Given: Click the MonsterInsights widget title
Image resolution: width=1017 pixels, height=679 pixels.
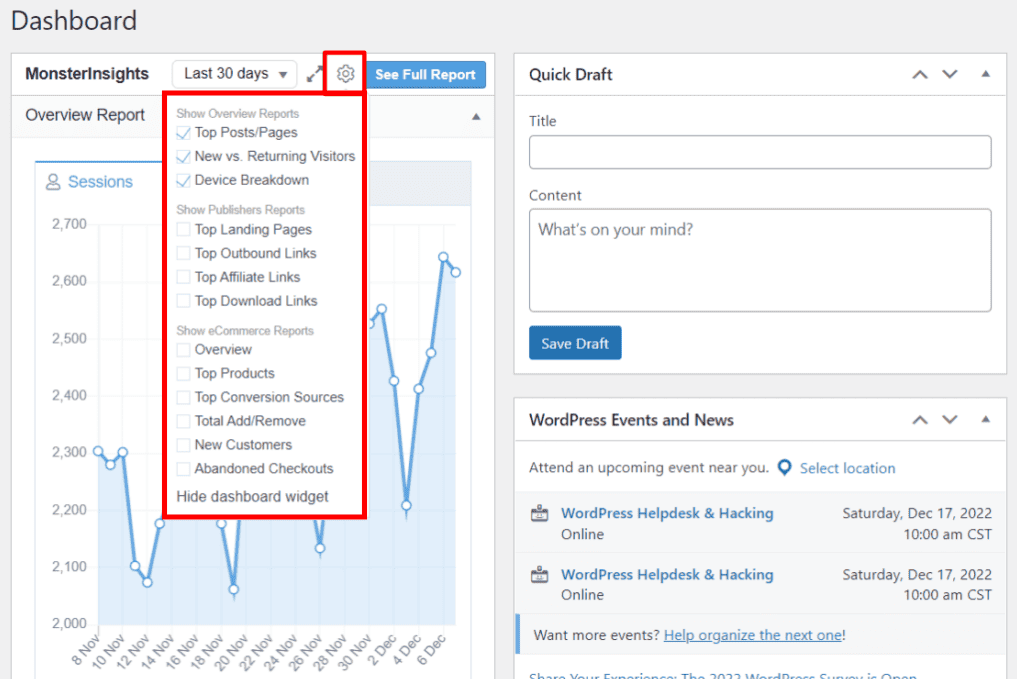Looking at the screenshot, I should click(87, 74).
